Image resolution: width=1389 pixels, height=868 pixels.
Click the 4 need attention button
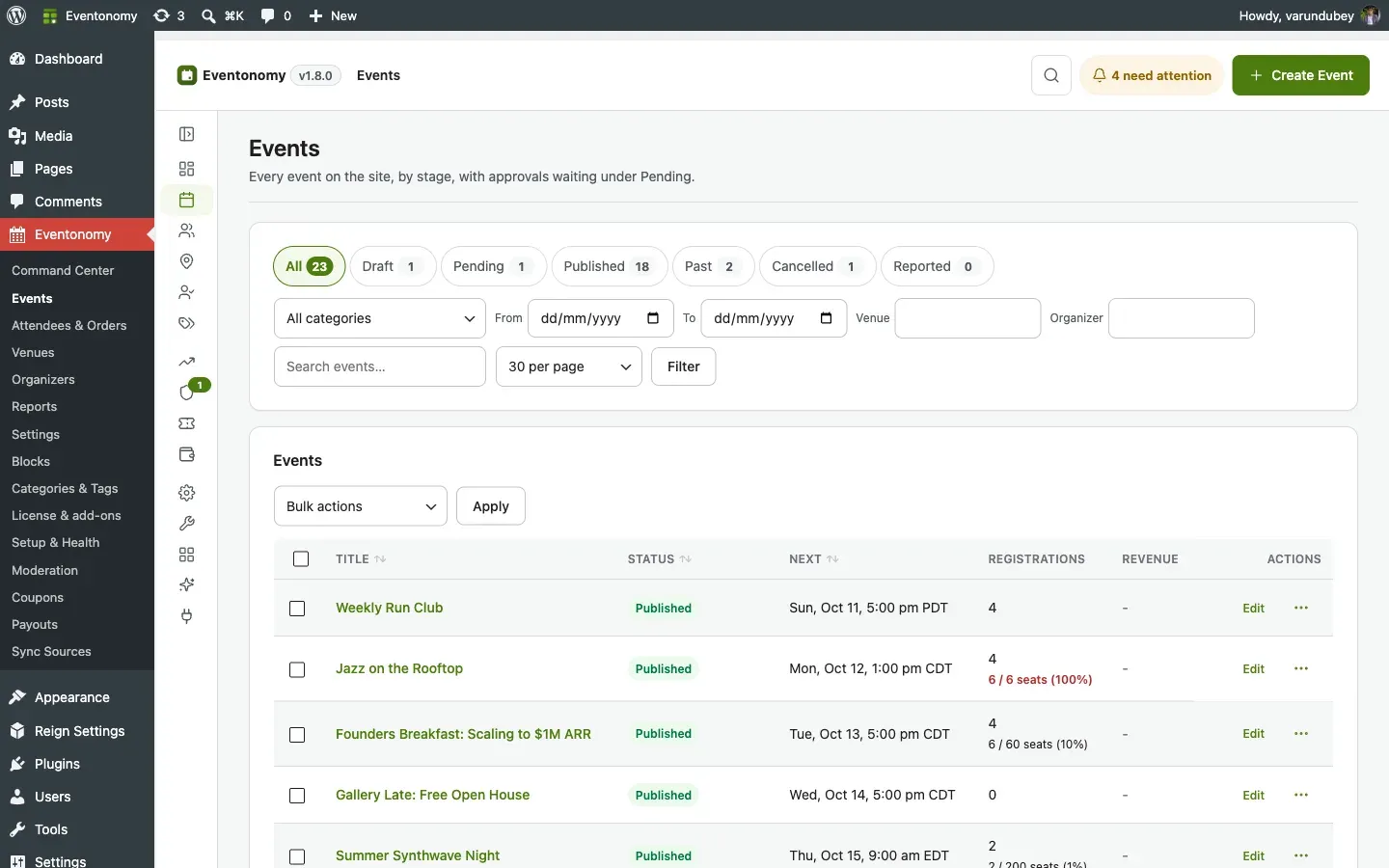click(1152, 75)
